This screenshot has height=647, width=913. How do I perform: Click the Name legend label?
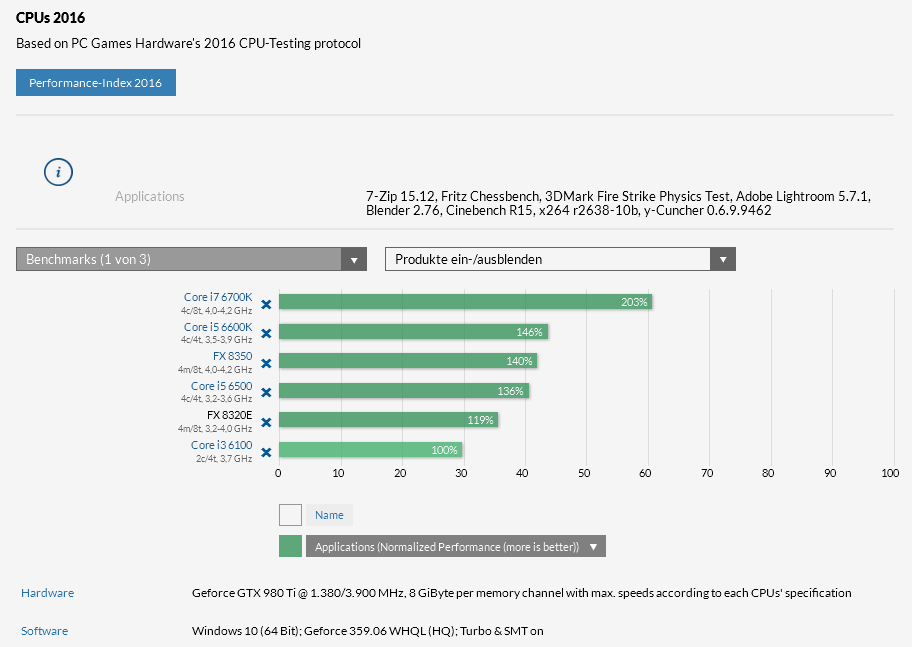click(x=329, y=515)
